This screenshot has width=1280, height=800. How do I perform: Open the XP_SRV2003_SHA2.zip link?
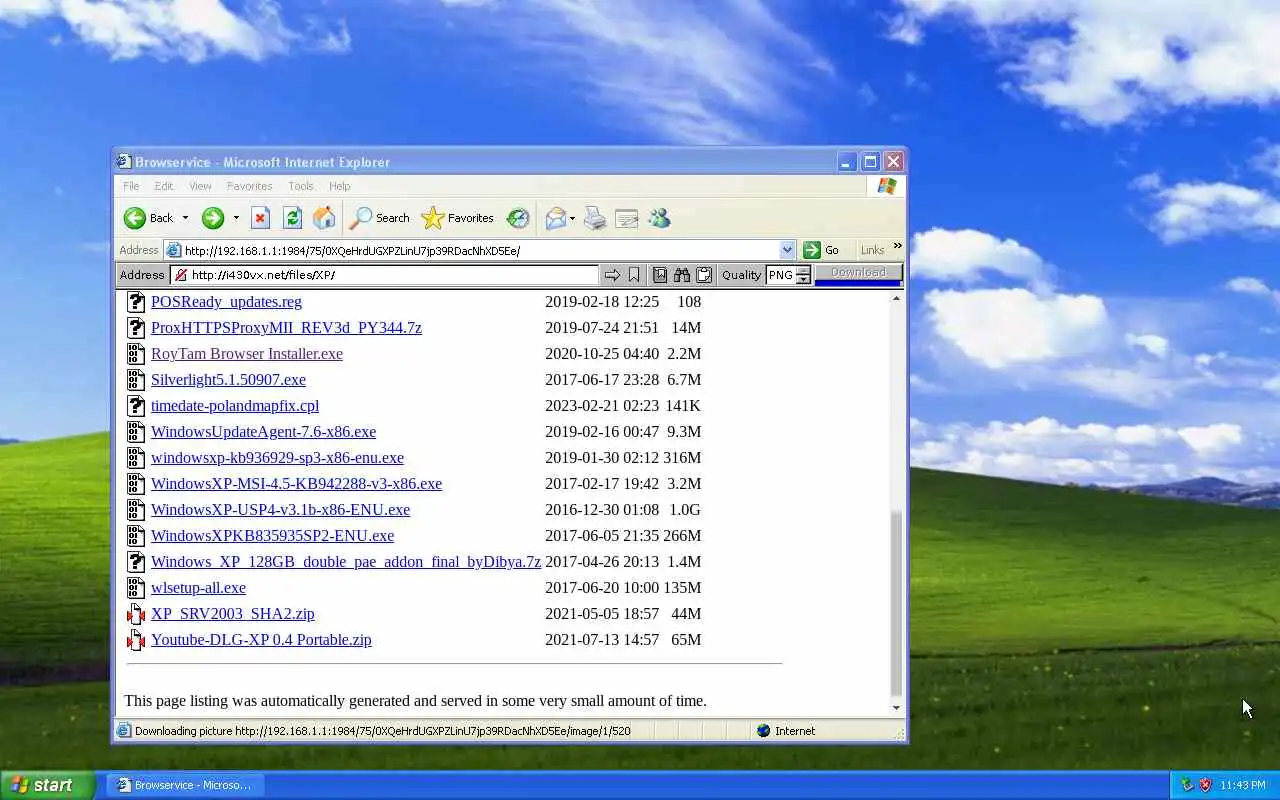point(232,613)
